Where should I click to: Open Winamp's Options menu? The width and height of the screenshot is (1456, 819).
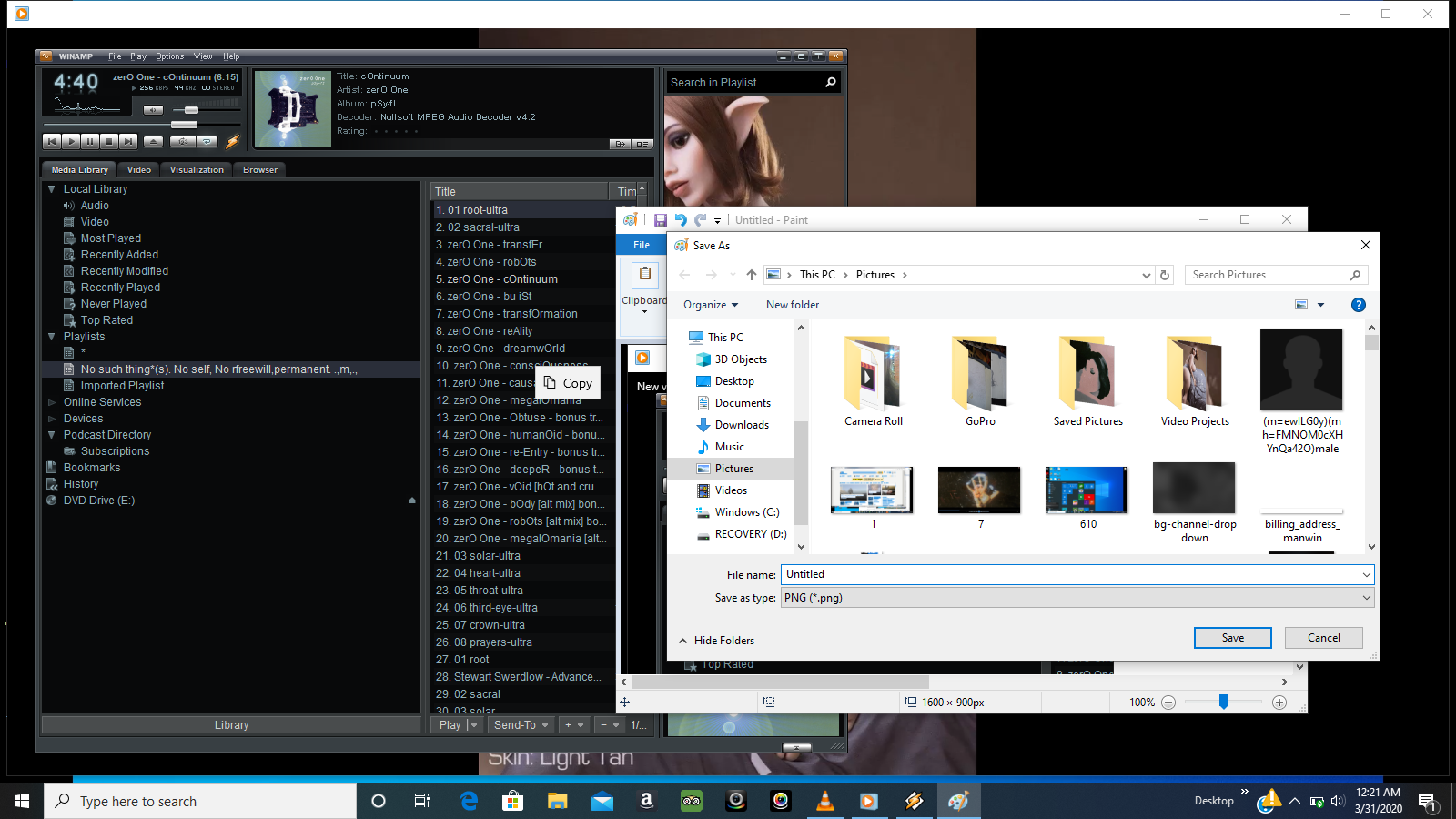tap(169, 56)
